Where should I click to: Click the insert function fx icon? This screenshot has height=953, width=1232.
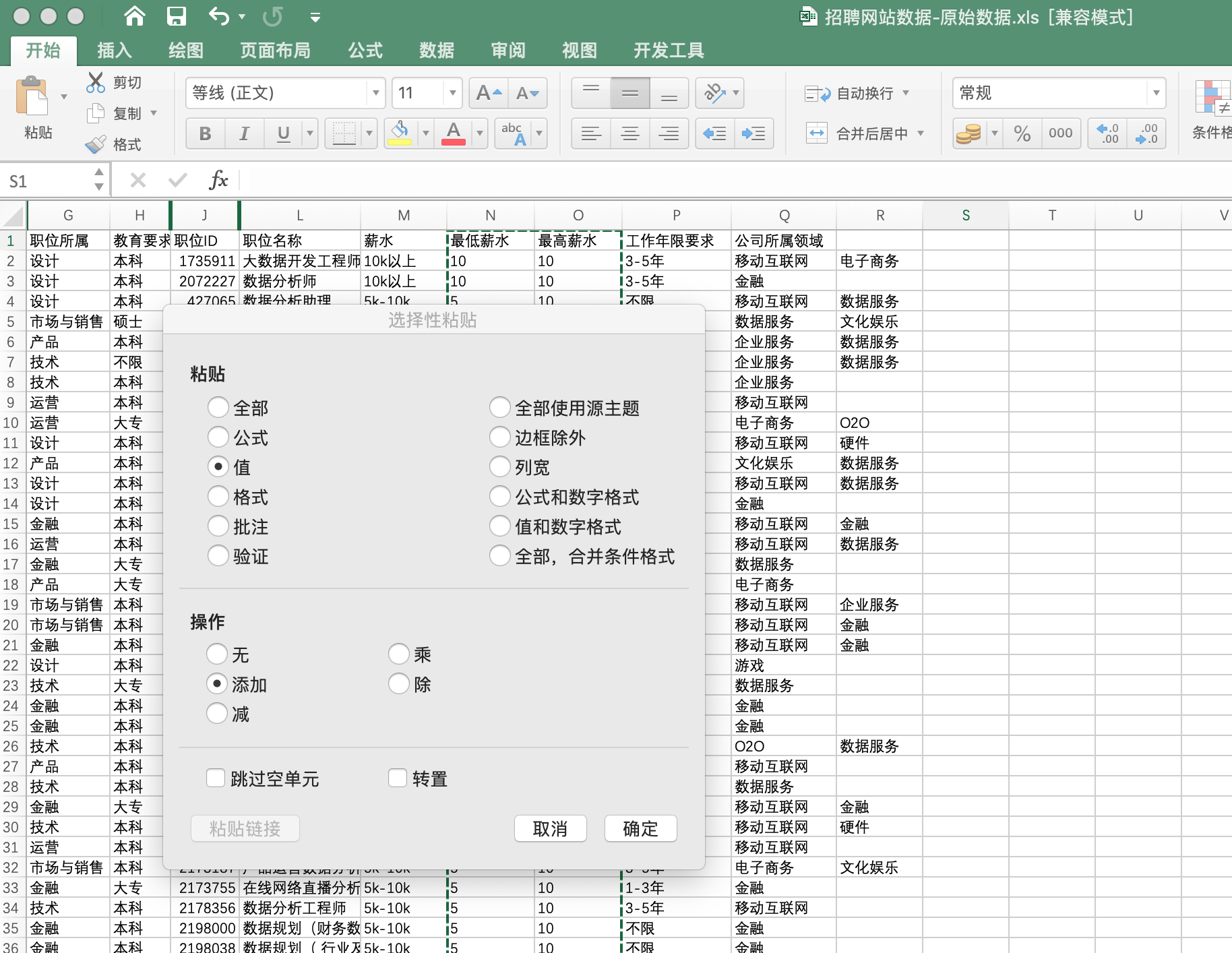[x=218, y=180]
